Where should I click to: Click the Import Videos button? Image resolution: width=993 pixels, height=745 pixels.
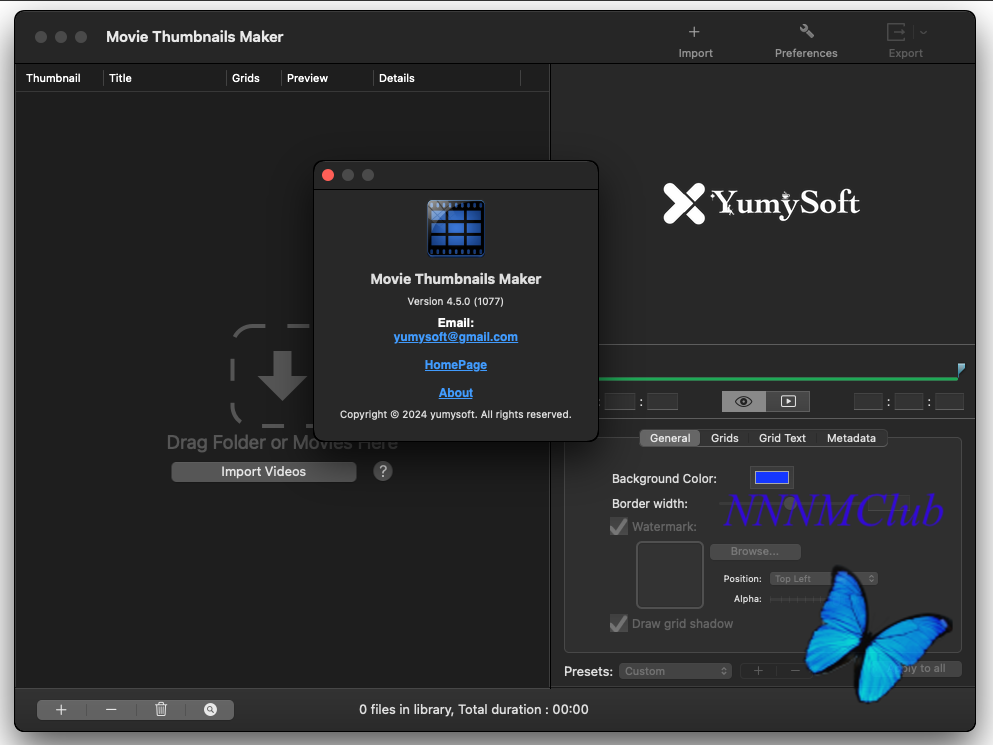(x=263, y=471)
